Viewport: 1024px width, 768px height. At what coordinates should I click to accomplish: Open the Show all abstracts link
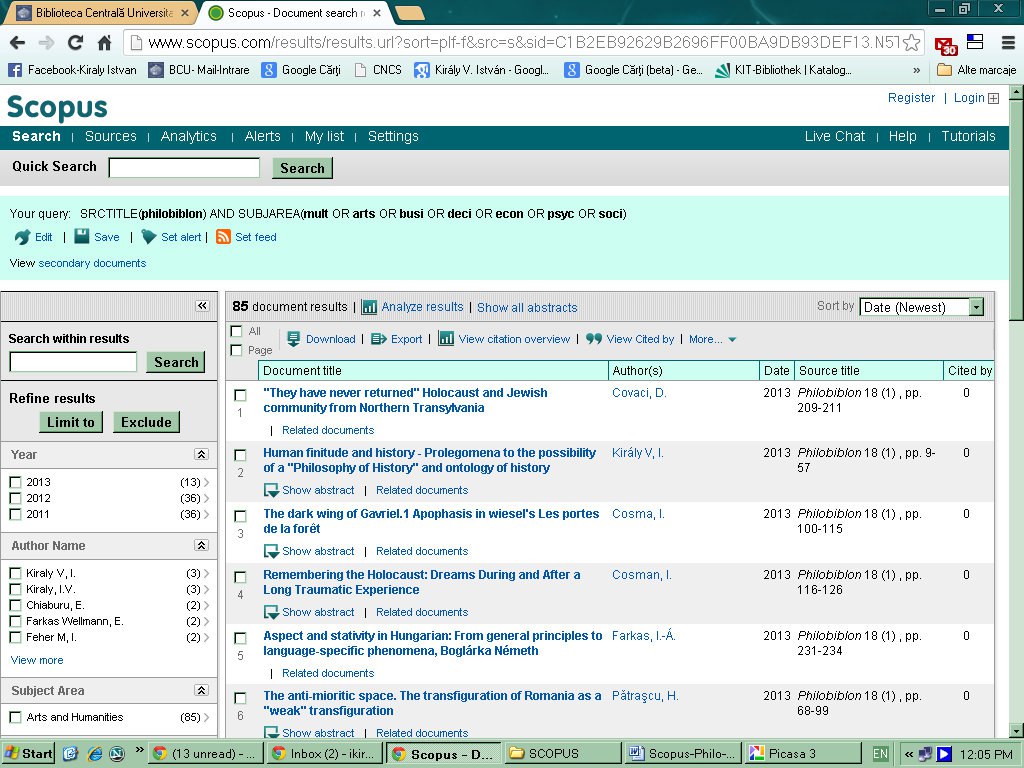coord(527,308)
